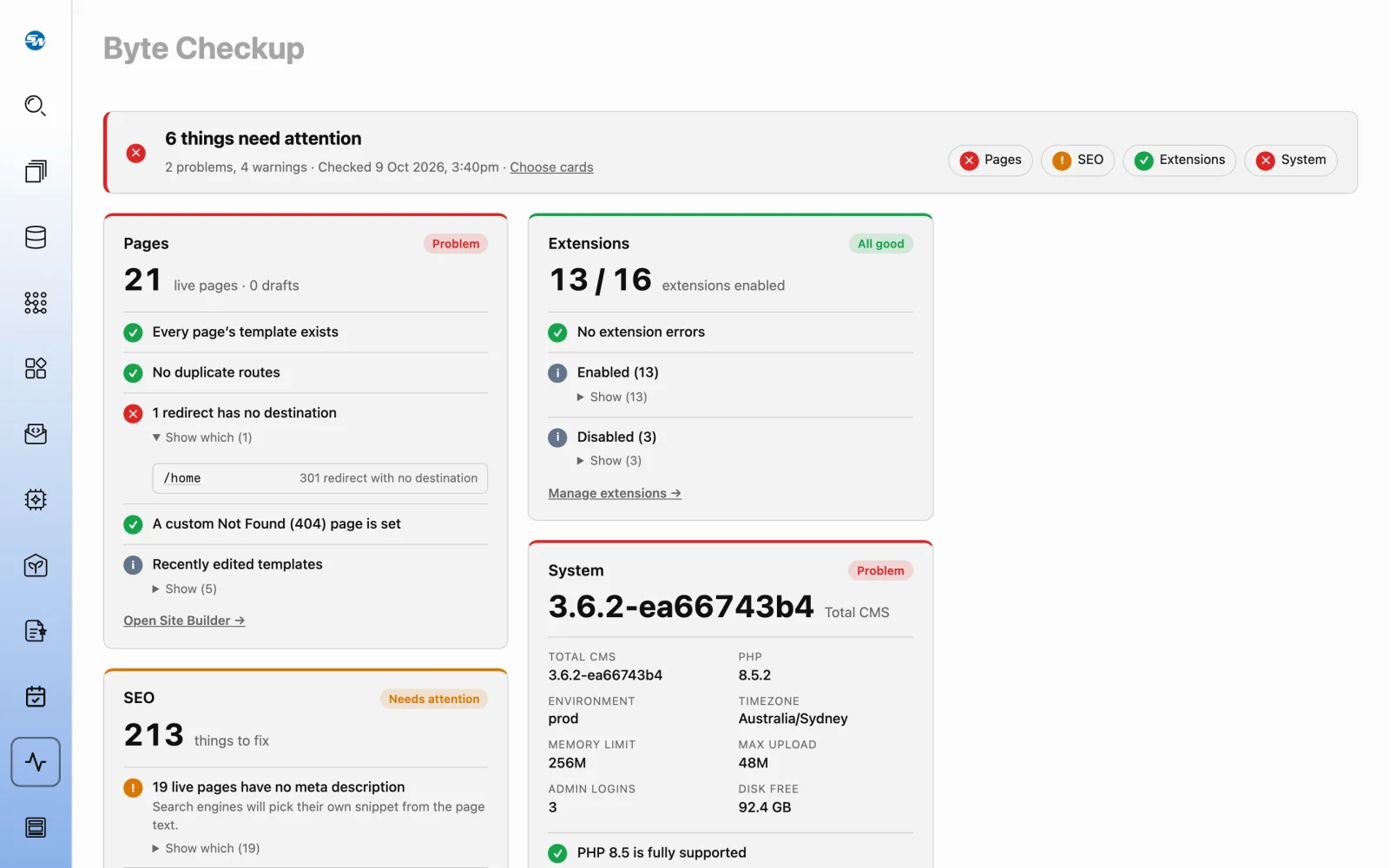
Task: Open the database cylinder icon in sidebar
Action: pos(36,237)
